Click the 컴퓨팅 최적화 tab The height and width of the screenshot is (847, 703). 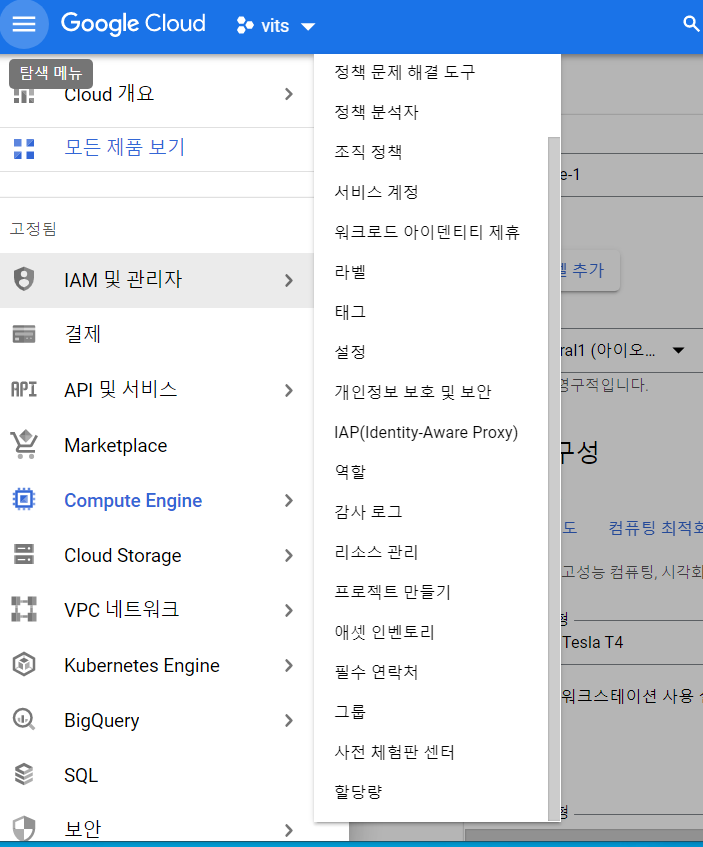click(x=655, y=527)
